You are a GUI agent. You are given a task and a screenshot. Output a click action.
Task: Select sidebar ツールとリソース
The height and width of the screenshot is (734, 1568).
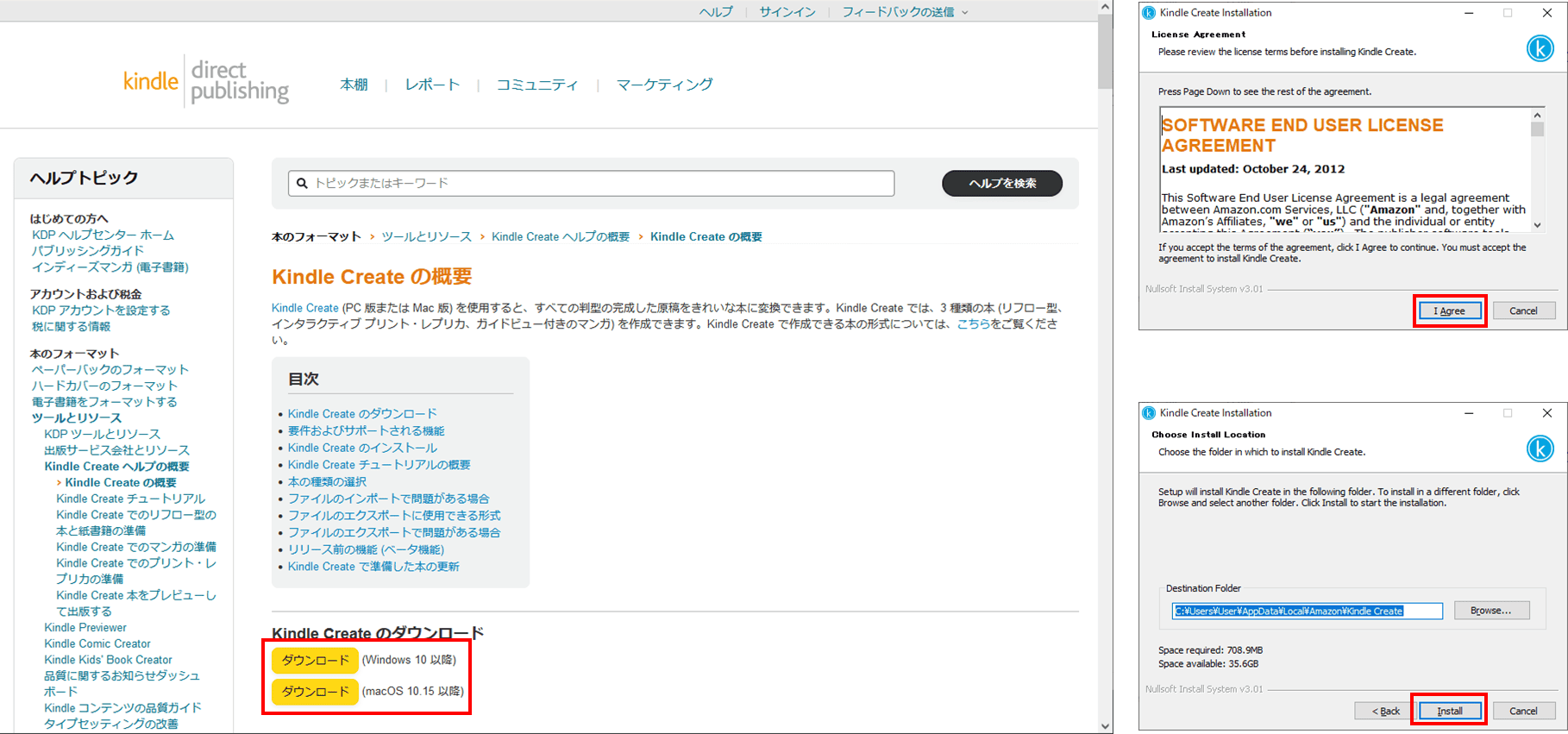click(x=77, y=418)
